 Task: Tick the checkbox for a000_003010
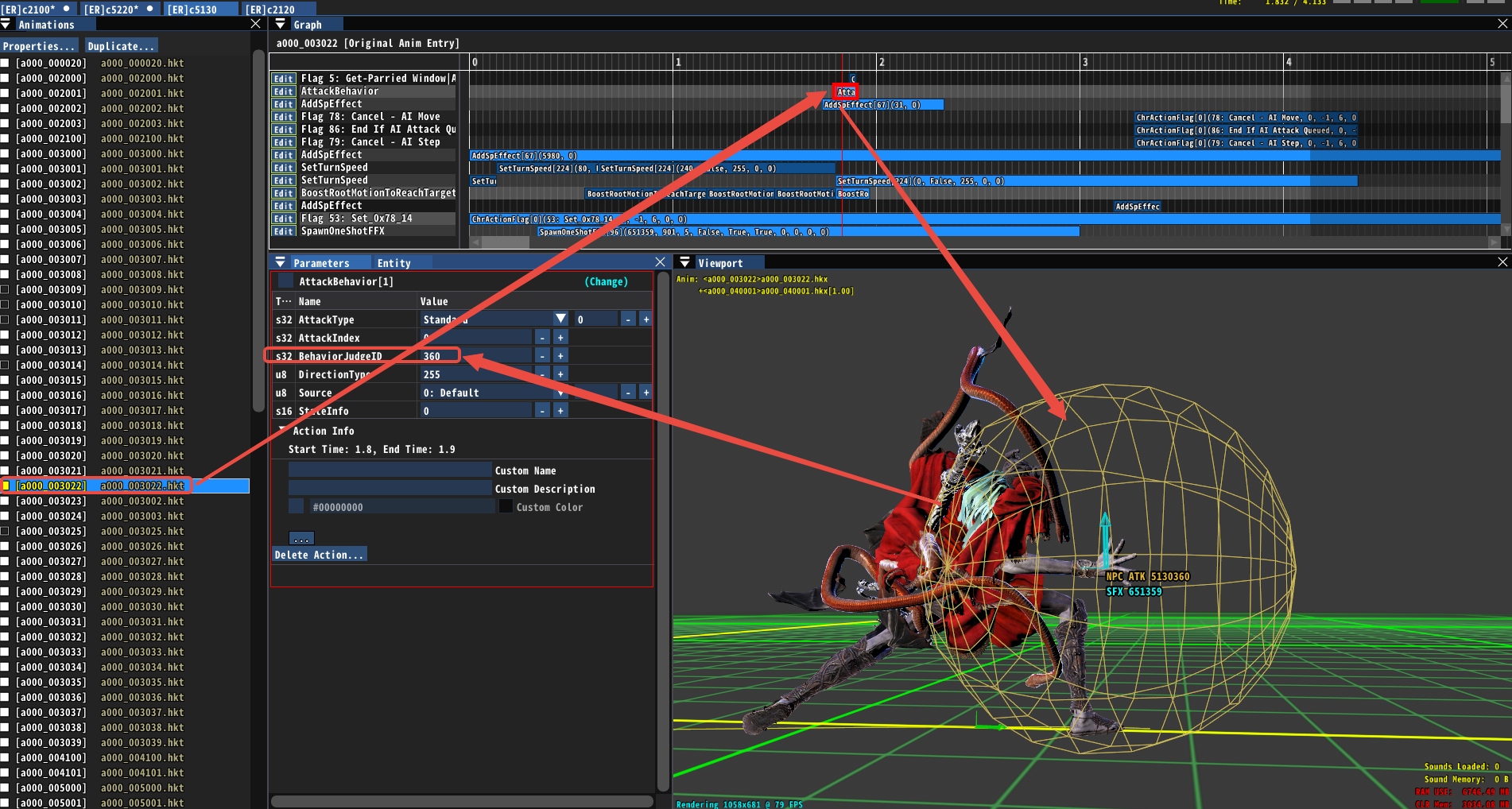5,304
